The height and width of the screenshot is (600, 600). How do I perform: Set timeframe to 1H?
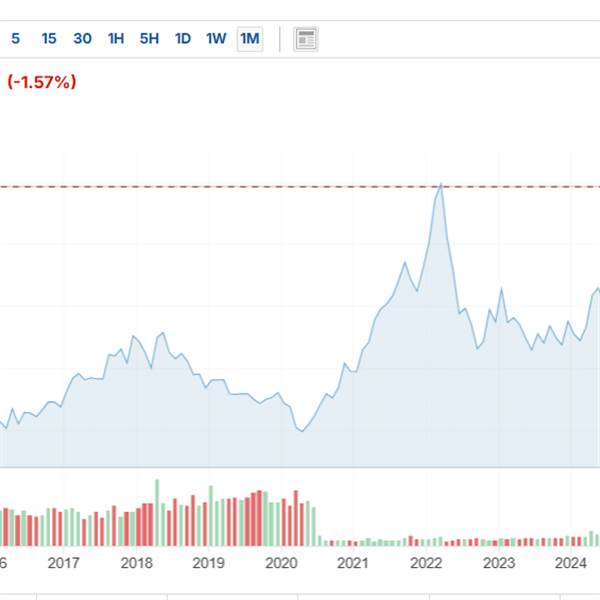click(116, 39)
